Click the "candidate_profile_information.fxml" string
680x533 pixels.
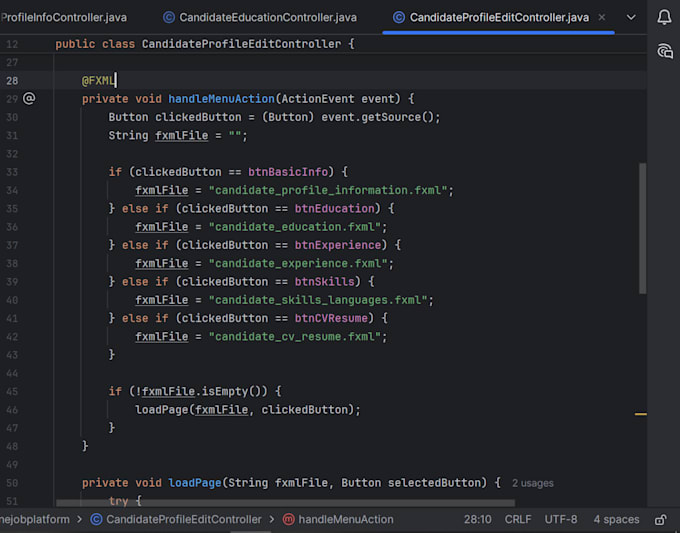click(328, 190)
